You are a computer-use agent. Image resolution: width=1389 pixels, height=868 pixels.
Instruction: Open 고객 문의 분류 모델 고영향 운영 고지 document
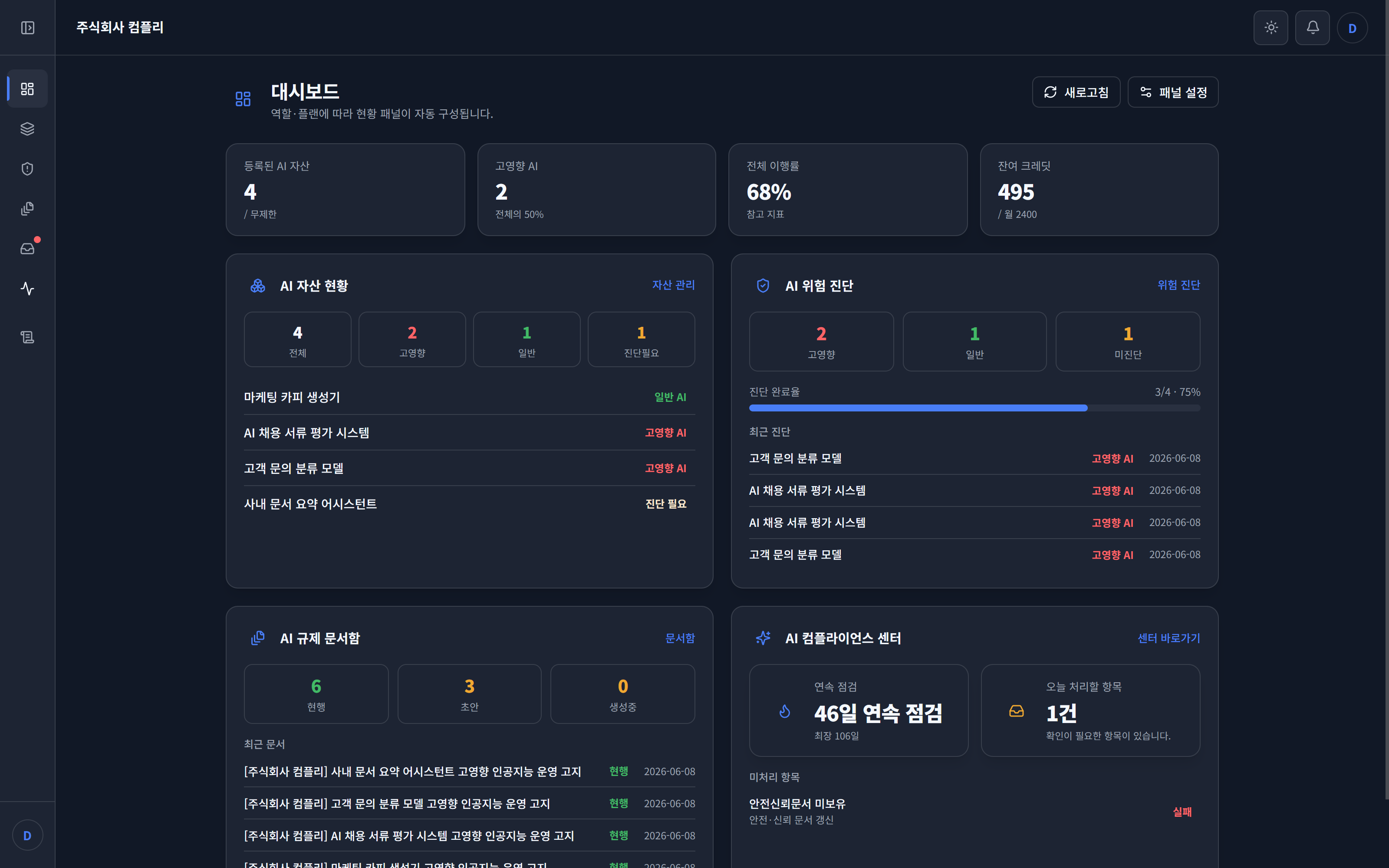[470, 804]
